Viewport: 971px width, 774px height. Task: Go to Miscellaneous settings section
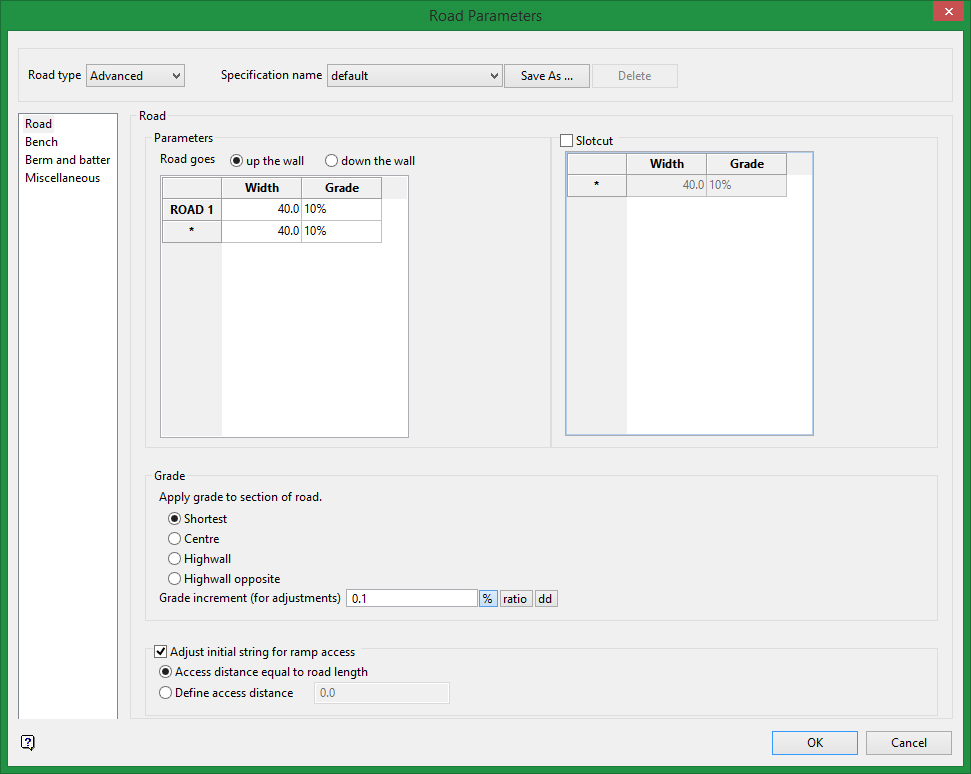click(x=62, y=178)
